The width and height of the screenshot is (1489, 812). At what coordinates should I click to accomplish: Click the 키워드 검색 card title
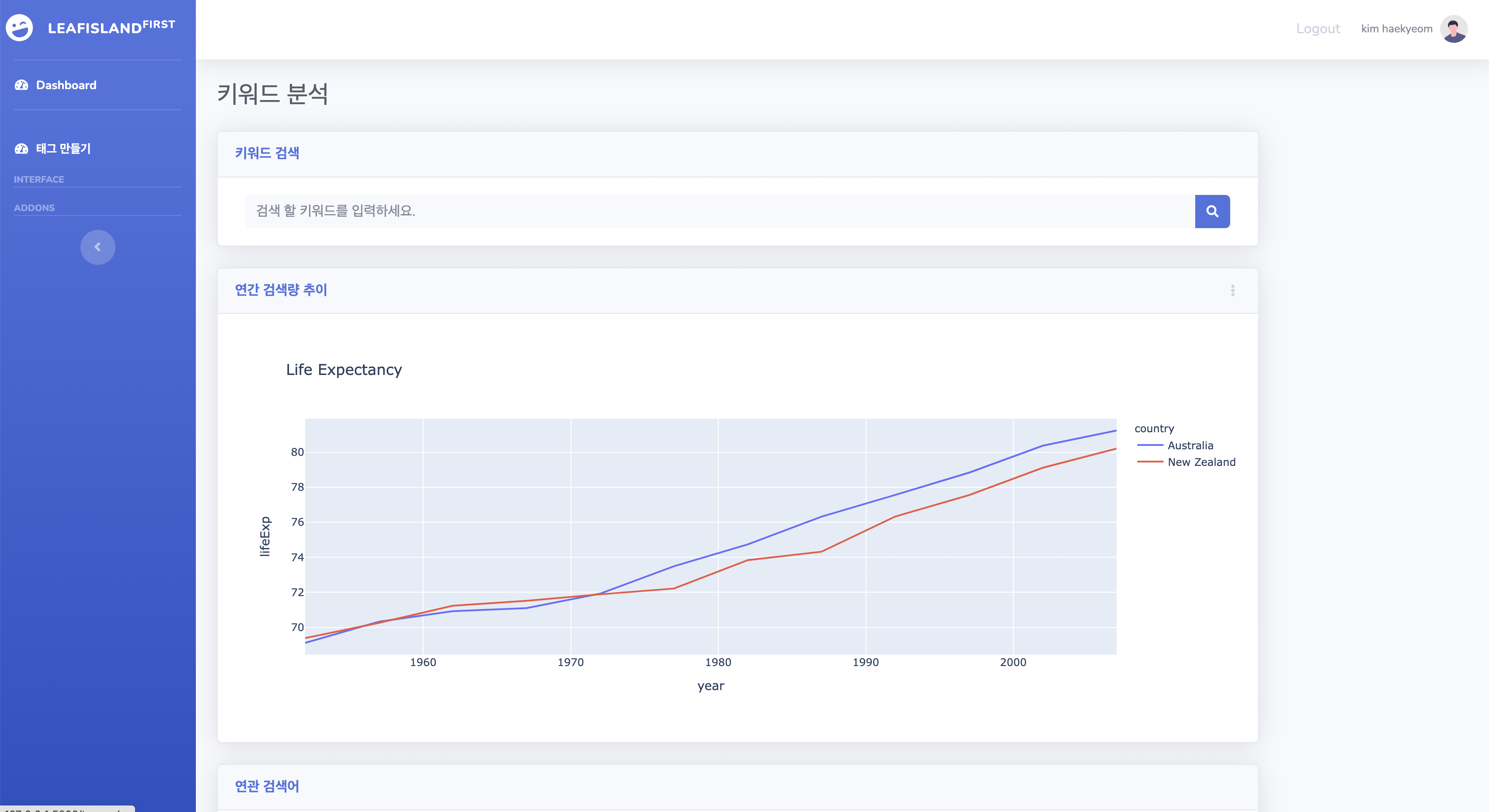click(267, 153)
